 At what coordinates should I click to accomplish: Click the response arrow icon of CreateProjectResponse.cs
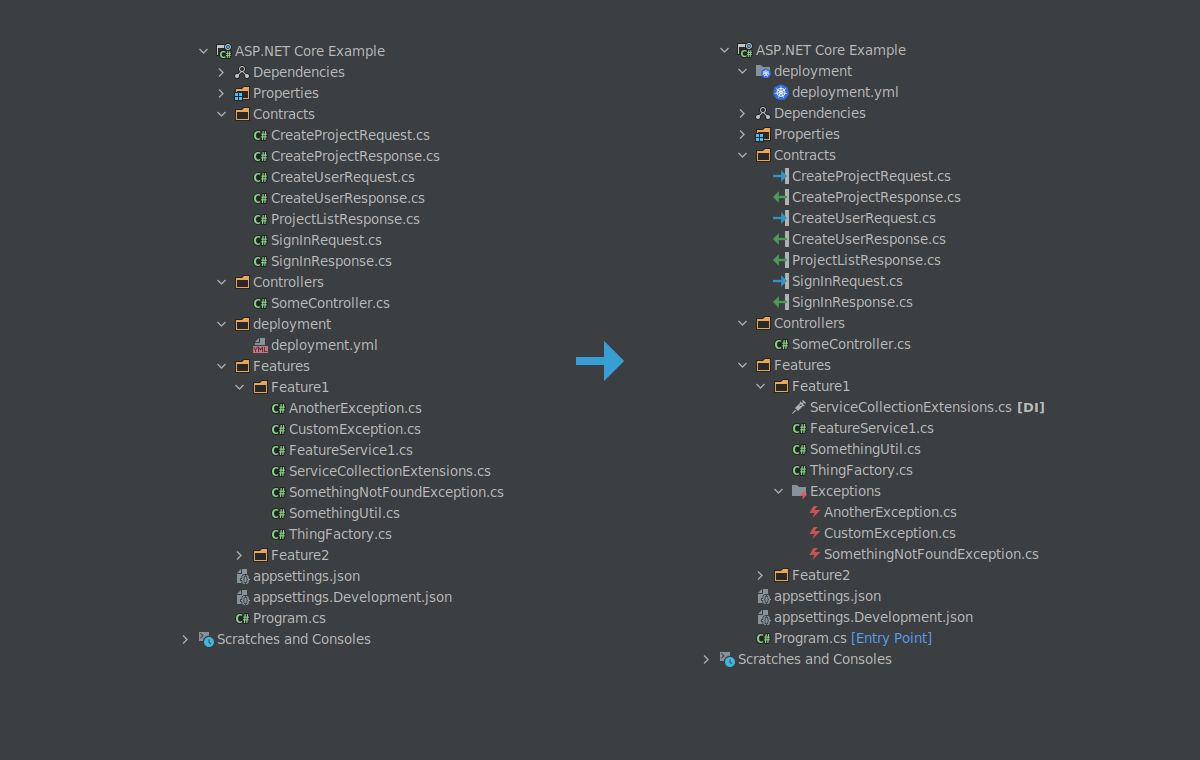point(781,197)
